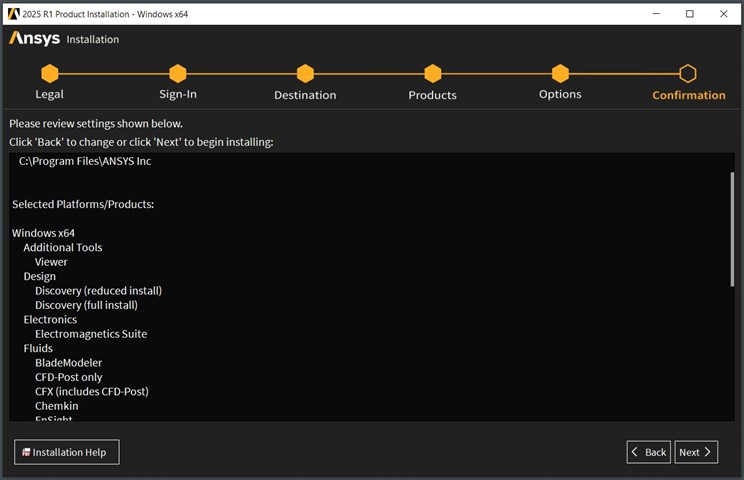Select the CFD-Post only entry
744x480 pixels.
68,377
